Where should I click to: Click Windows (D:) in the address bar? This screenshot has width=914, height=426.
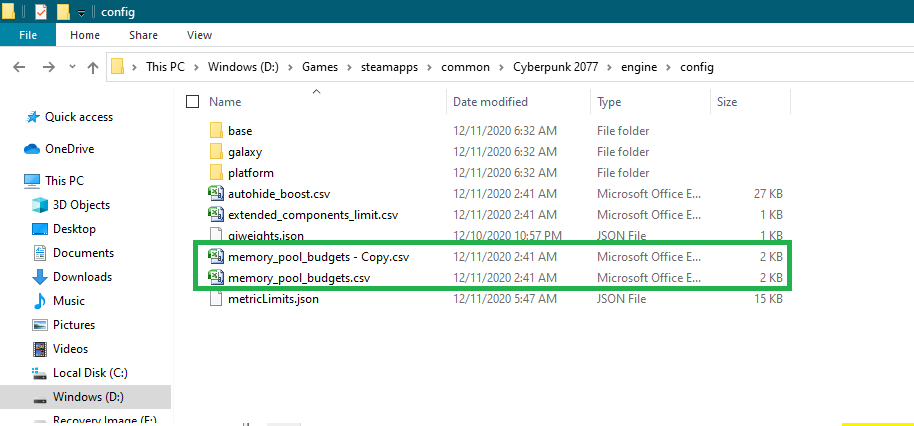(x=243, y=67)
